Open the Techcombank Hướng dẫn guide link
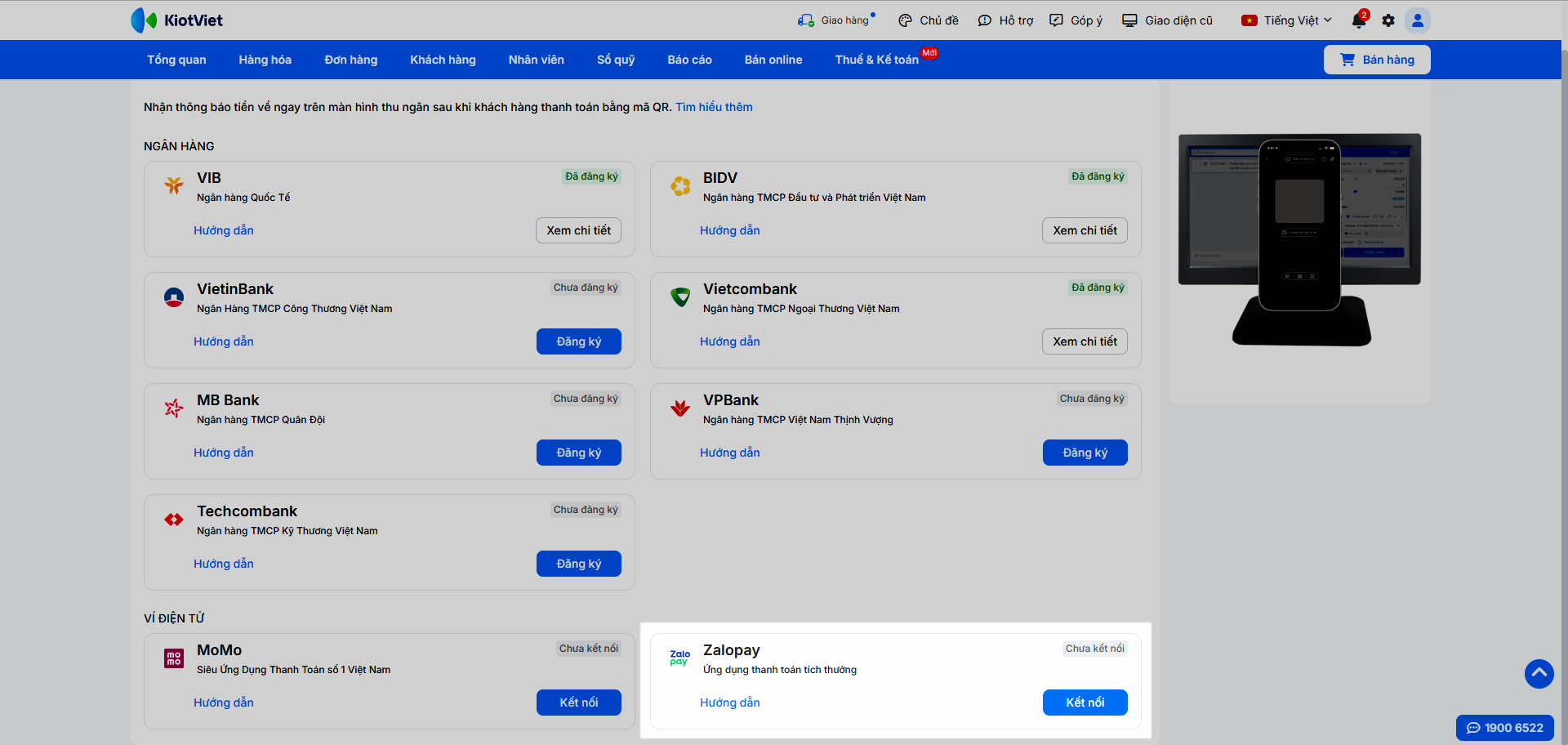The image size is (1568, 745). click(x=224, y=564)
